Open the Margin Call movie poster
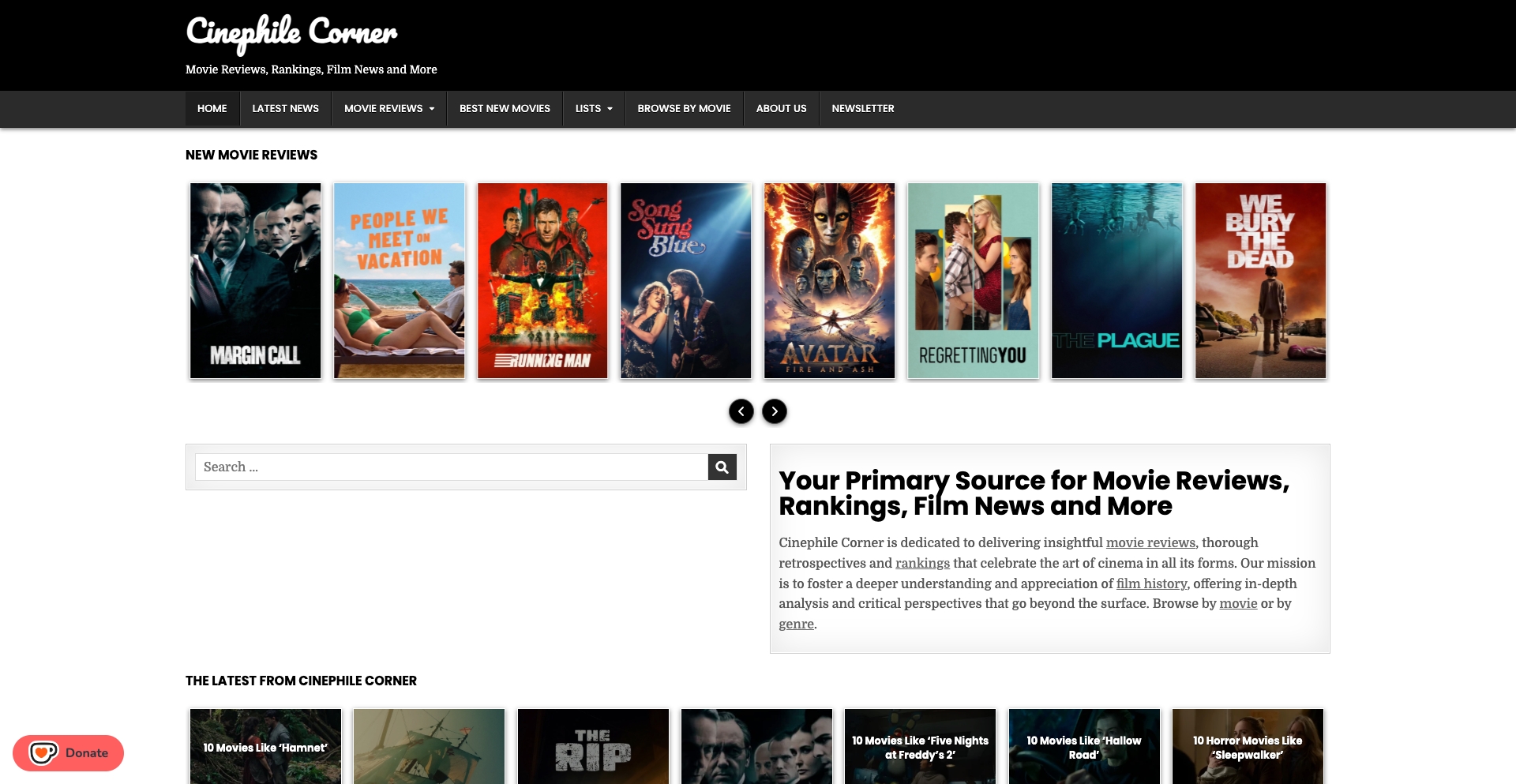The image size is (1516, 784). (x=255, y=280)
